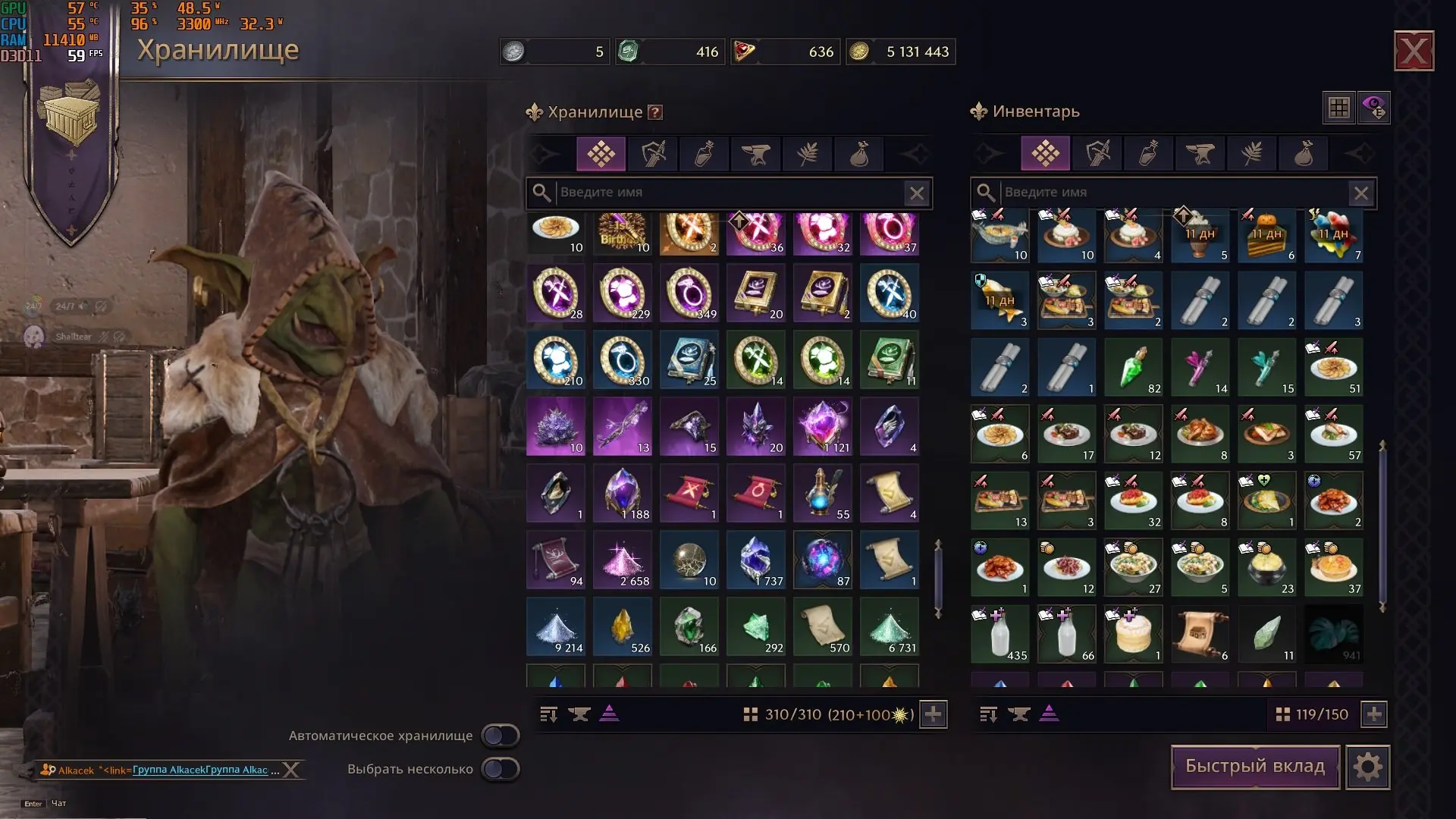Image resolution: width=1456 pixels, height=819 pixels.
Task: Click the inventory search name field
Action: pyautogui.click(x=1174, y=193)
